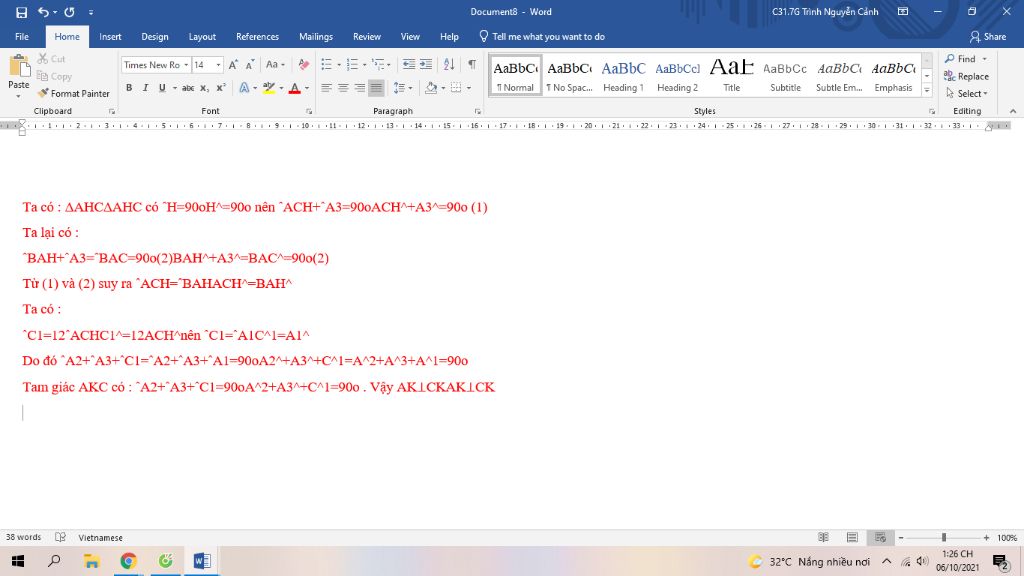The image size is (1024, 576).
Task: Increase font size with grow icon
Action: click(233, 65)
